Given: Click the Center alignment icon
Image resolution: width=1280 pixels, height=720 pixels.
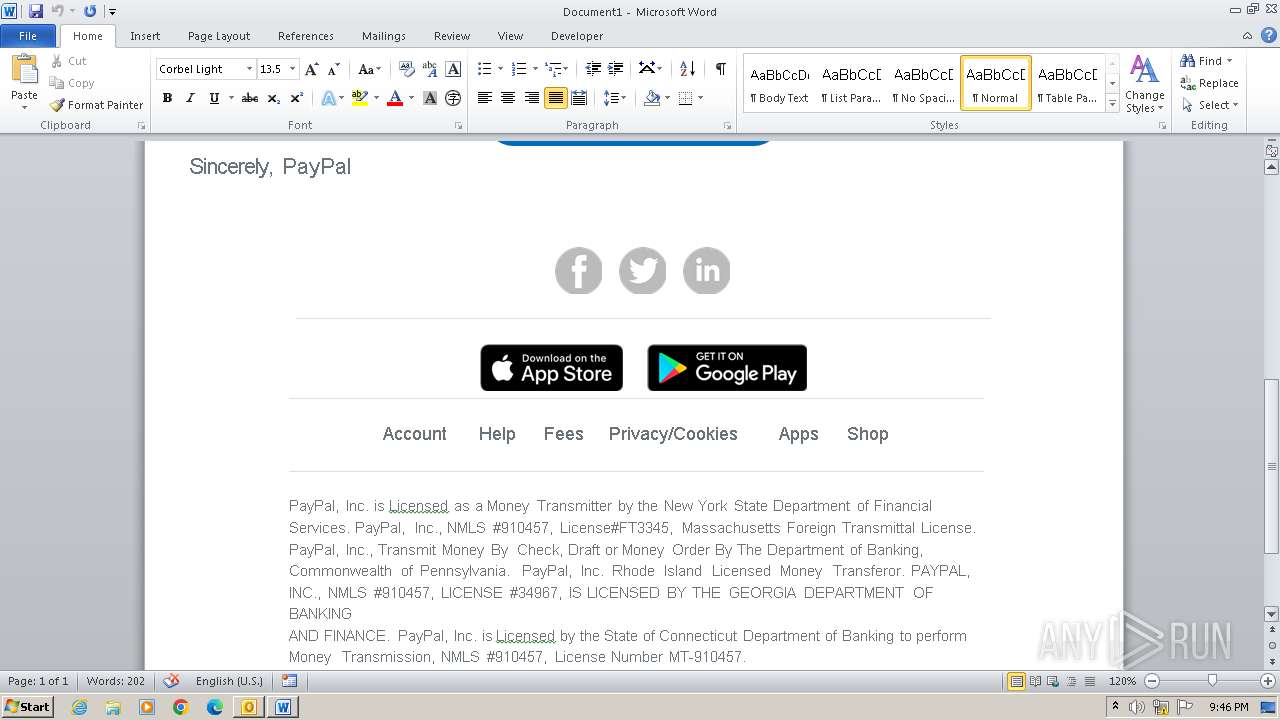Looking at the screenshot, I should [508, 98].
